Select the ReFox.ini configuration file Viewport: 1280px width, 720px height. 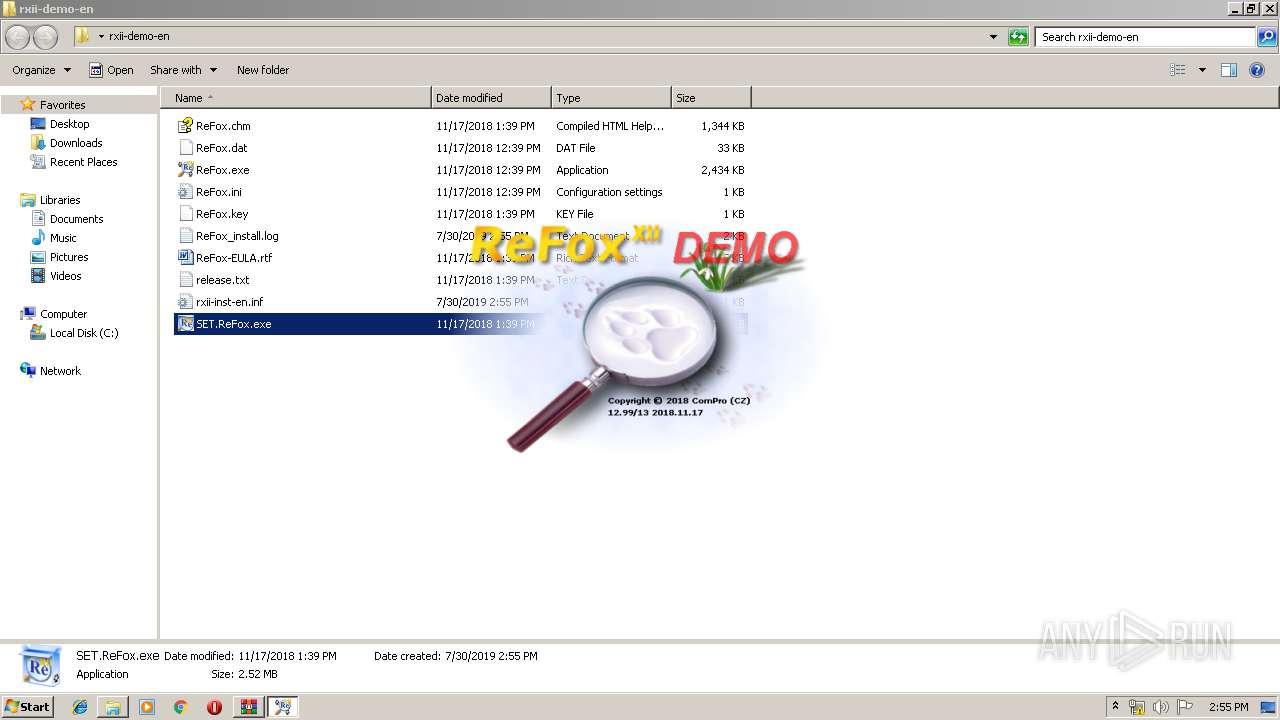(x=218, y=192)
